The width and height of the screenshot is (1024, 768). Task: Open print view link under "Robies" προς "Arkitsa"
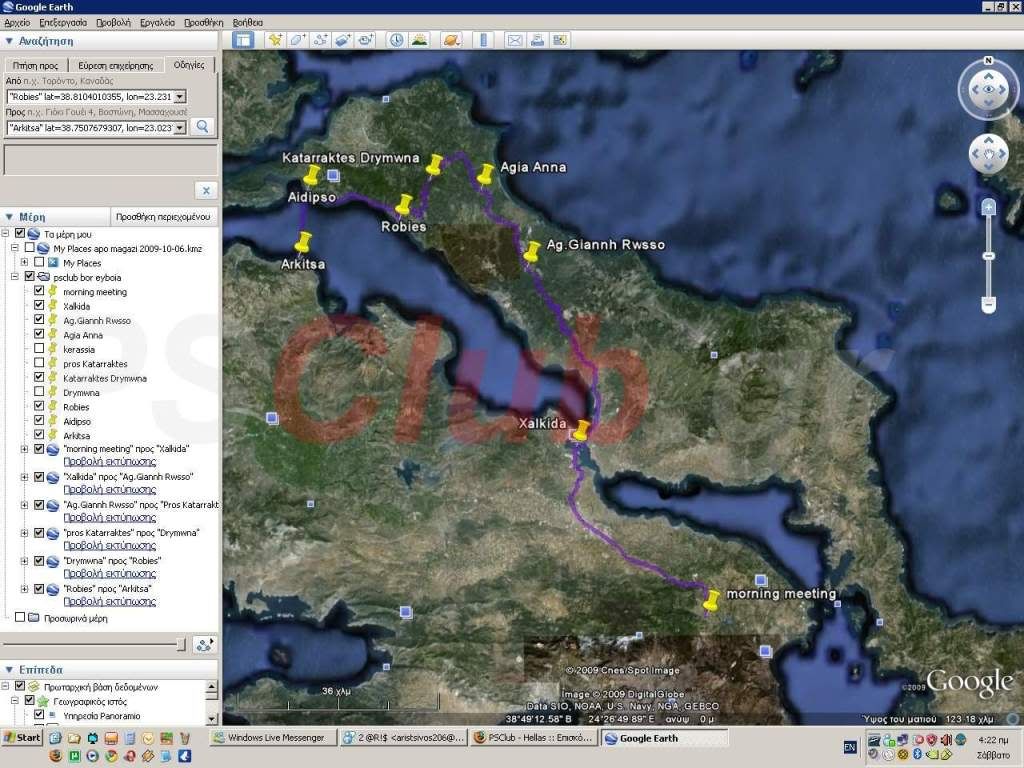pyautogui.click(x=110, y=601)
